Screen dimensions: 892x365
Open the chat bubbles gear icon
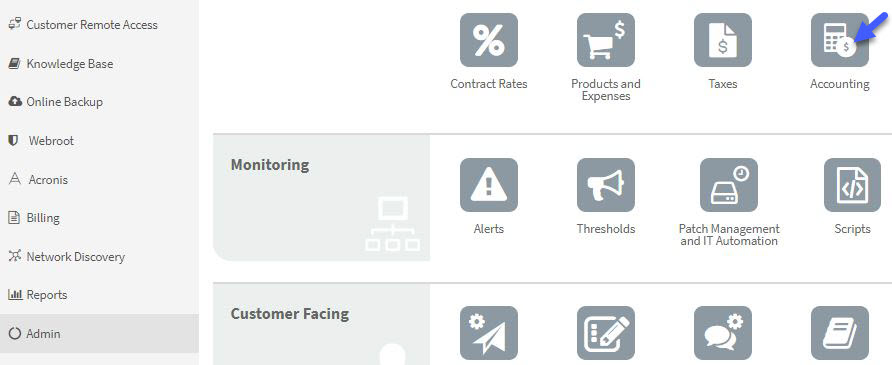[x=722, y=334]
